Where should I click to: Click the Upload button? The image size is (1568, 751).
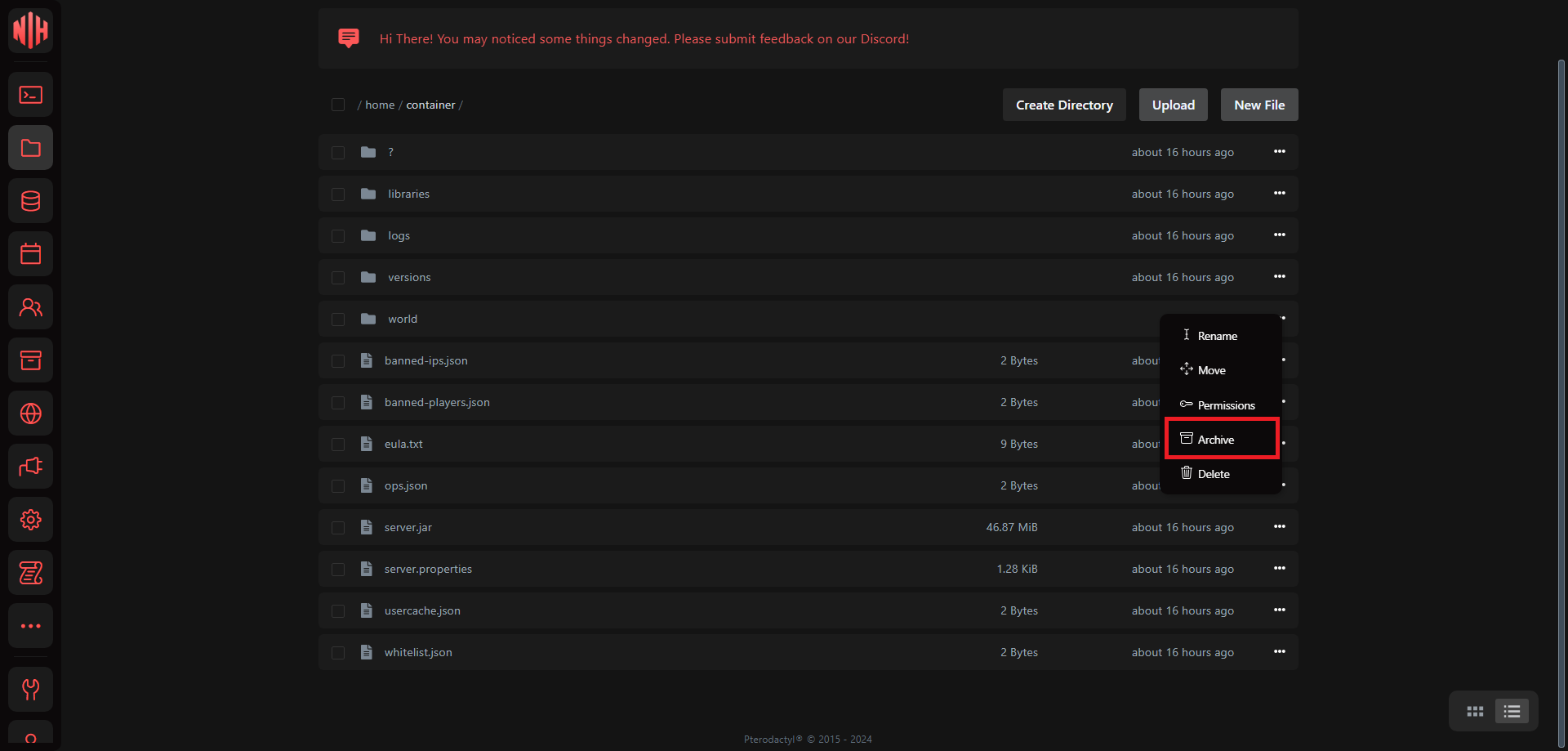1173,105
